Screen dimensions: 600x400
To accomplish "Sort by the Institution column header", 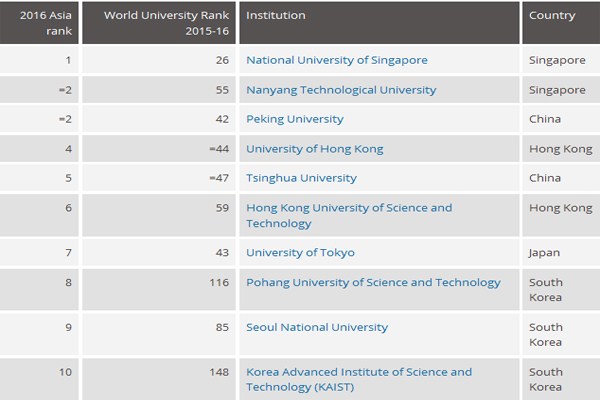I will [276, 16].
